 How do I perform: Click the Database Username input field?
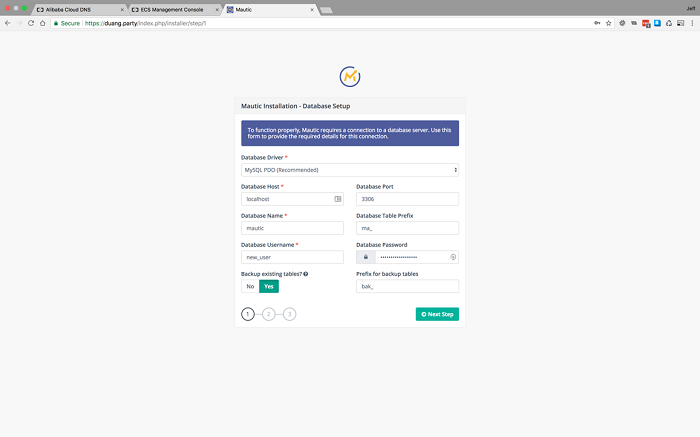tap(292, 257)
